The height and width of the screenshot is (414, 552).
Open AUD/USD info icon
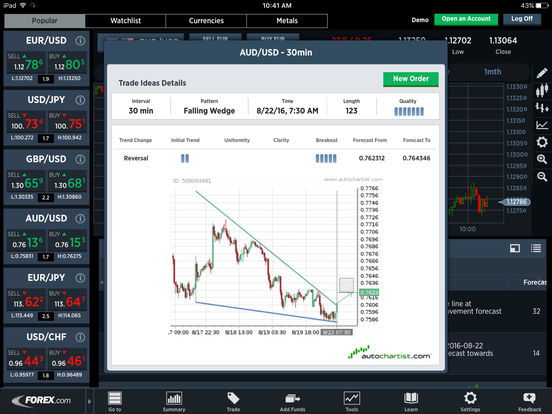(x=80, y=219)
